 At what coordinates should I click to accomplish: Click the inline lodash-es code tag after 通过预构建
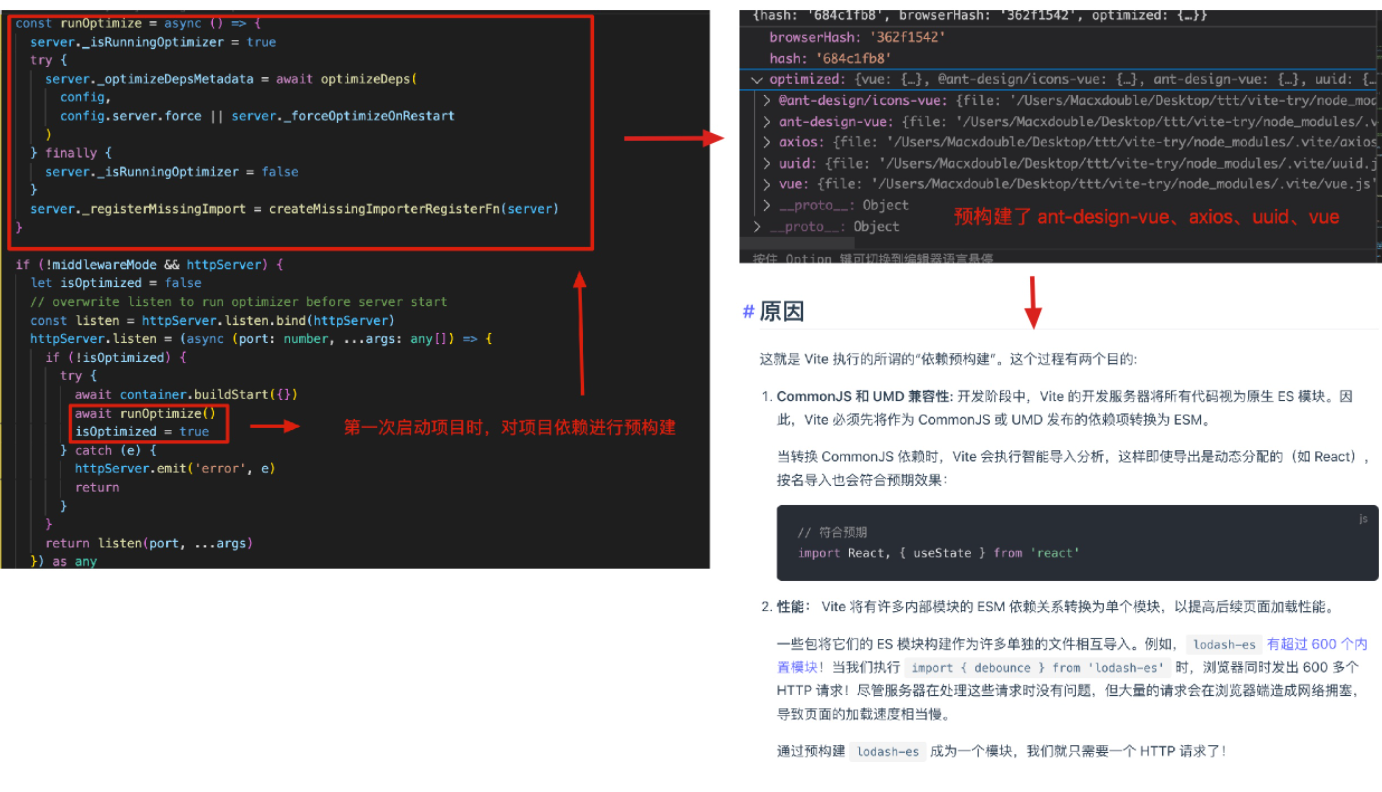pyautogui.click(x=888, y=751)
